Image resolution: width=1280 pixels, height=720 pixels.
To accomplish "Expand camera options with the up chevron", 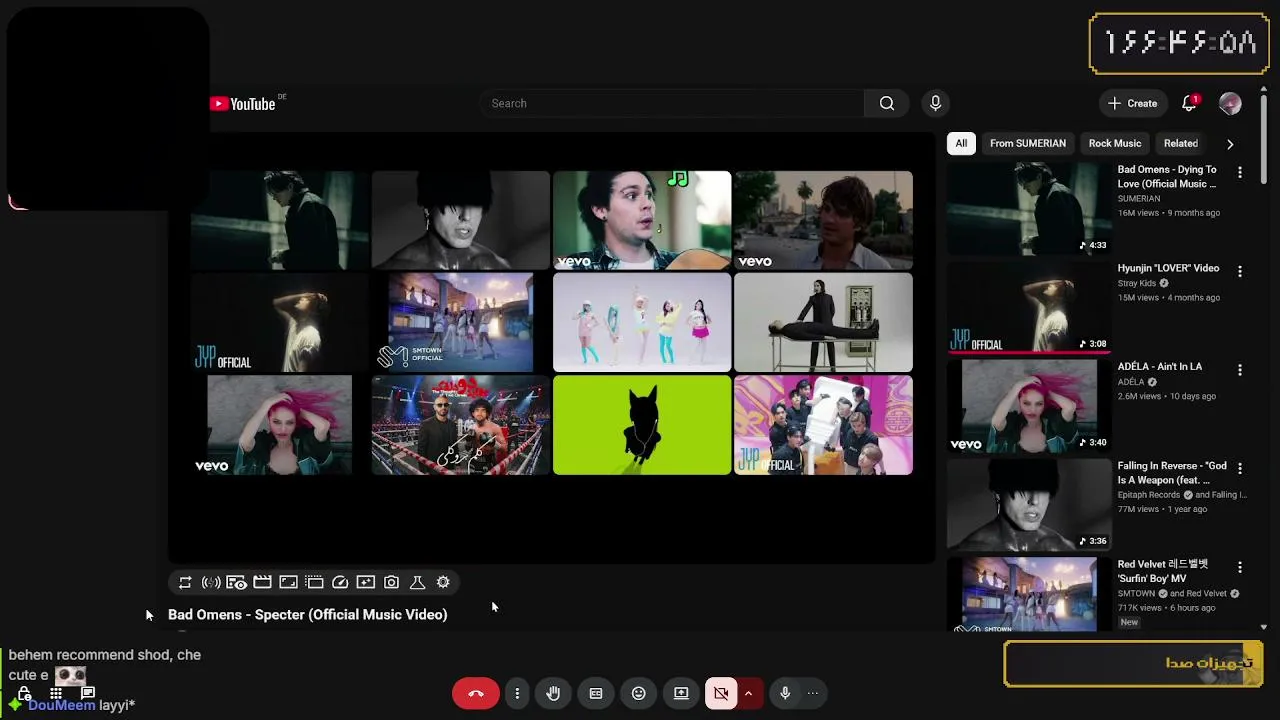I will 748,693.
